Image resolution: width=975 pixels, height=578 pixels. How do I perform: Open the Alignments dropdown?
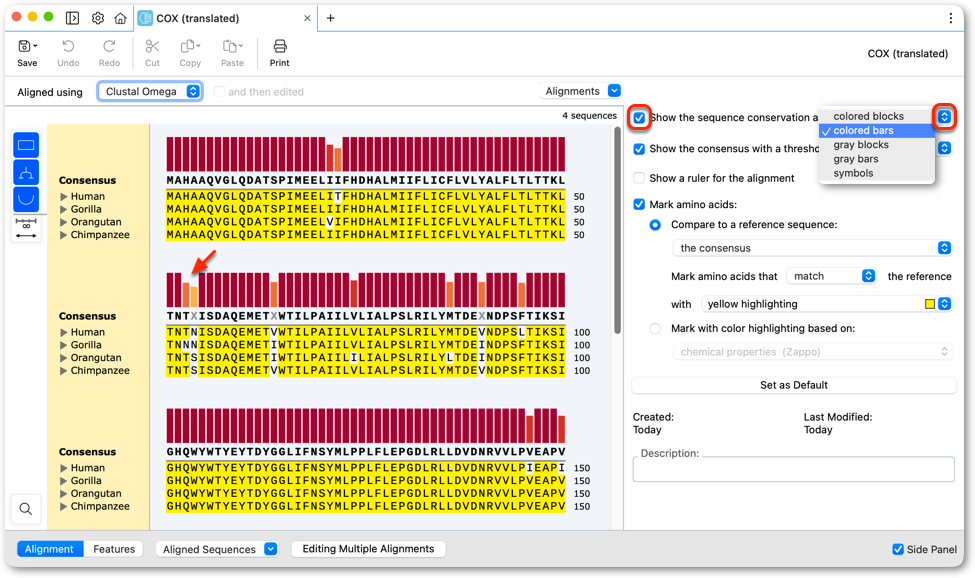pos(581,91)
